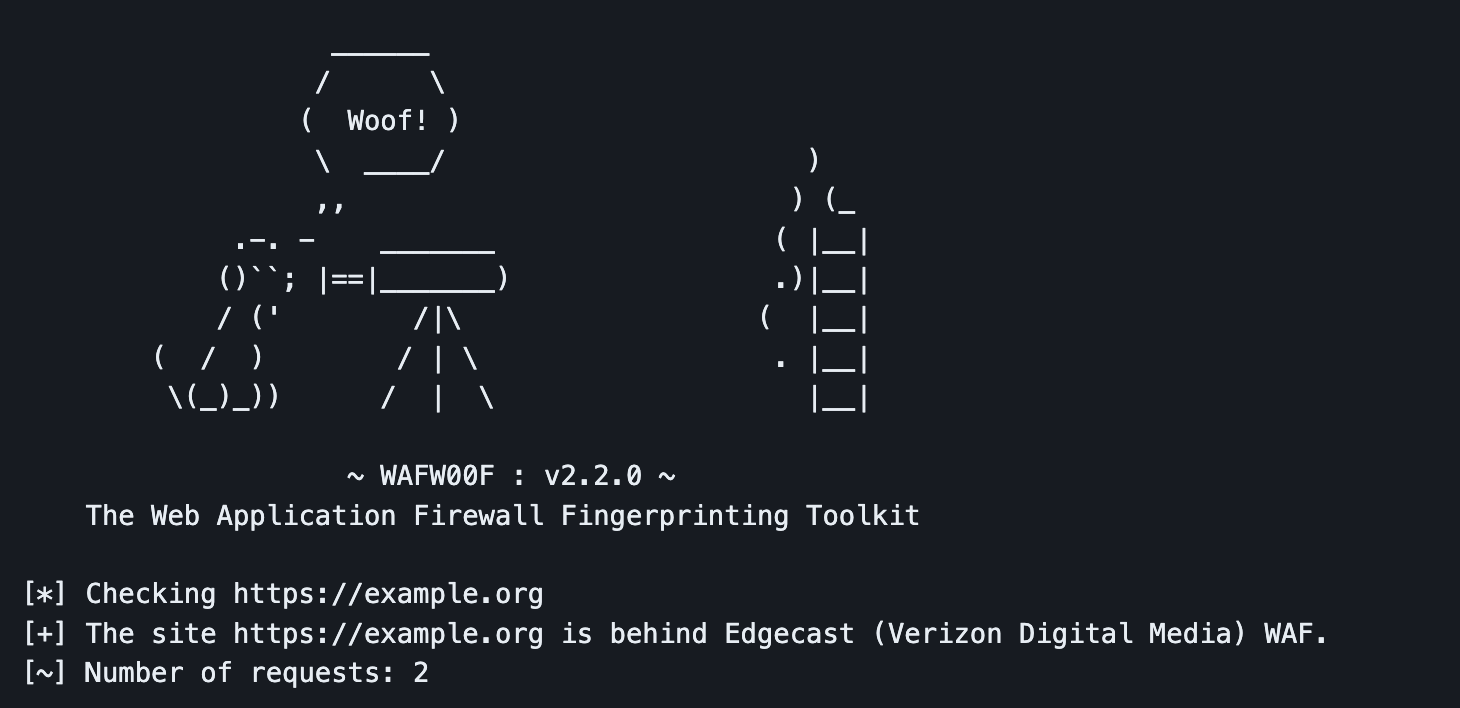Image resolution: width=1460 pixels, height=708 pixels.
Task: Click the top underscore line of speech bubble
Action: coord(380,50)
